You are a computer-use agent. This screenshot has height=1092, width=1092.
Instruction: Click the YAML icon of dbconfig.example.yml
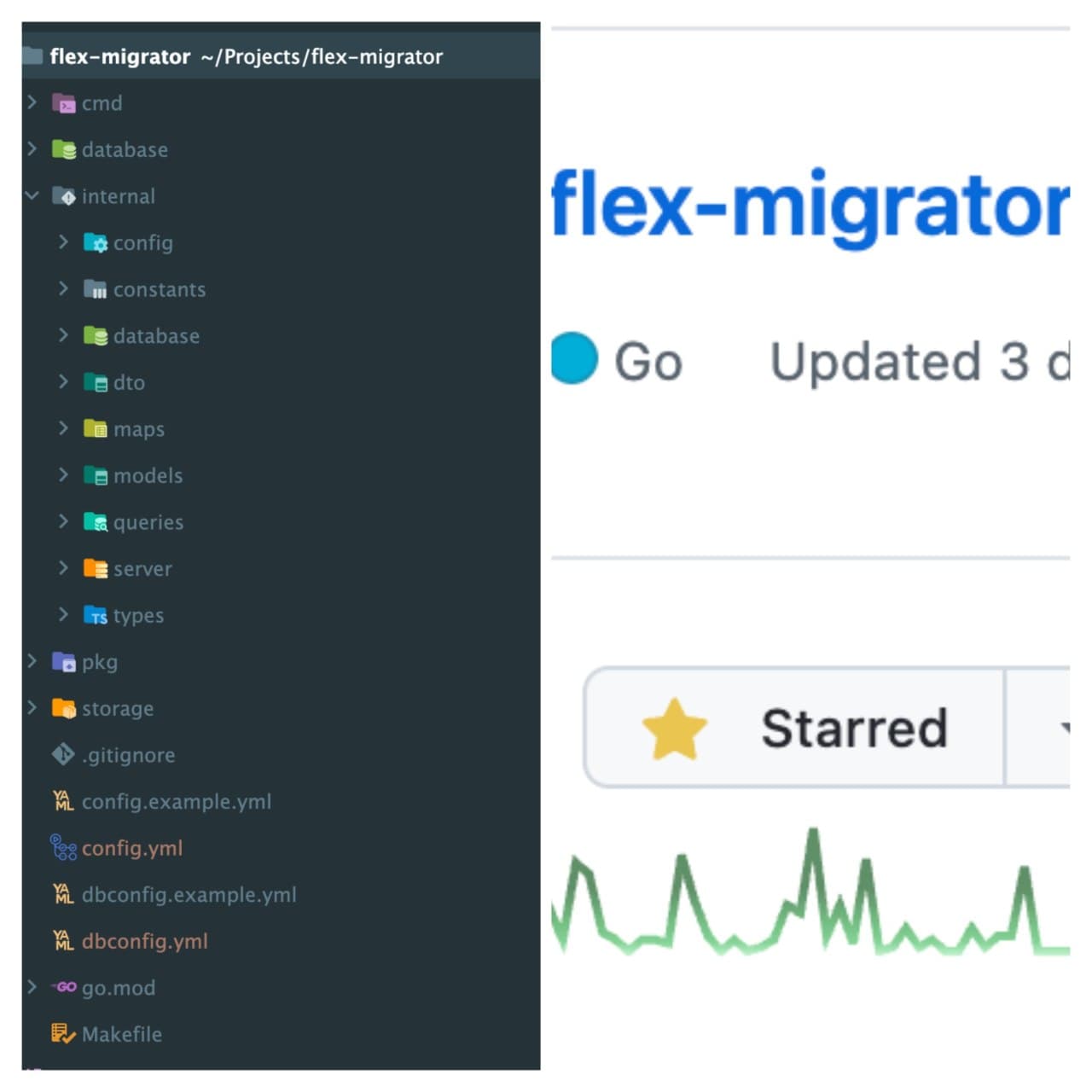(x=63, y=894)
